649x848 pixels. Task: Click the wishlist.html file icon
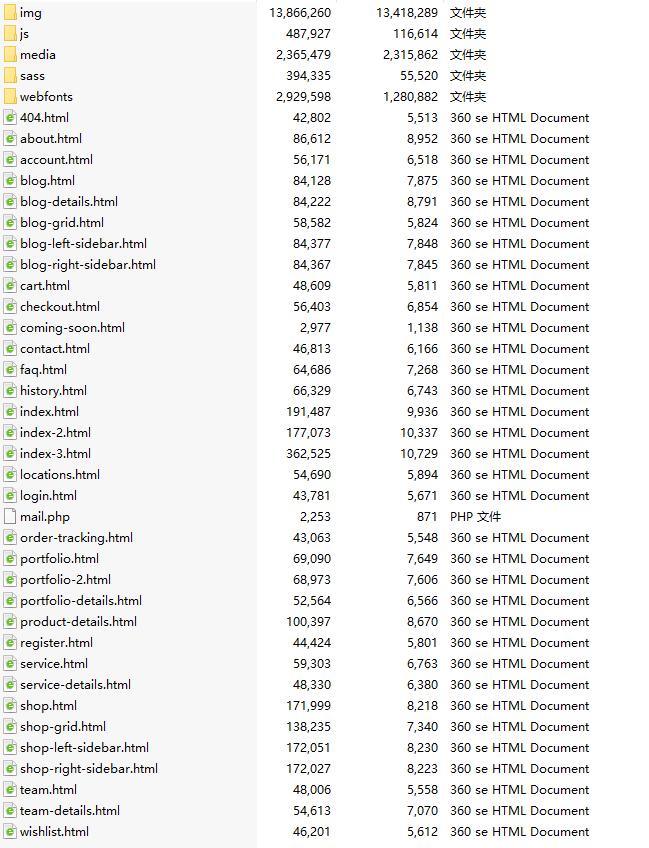tap(10, 832)
